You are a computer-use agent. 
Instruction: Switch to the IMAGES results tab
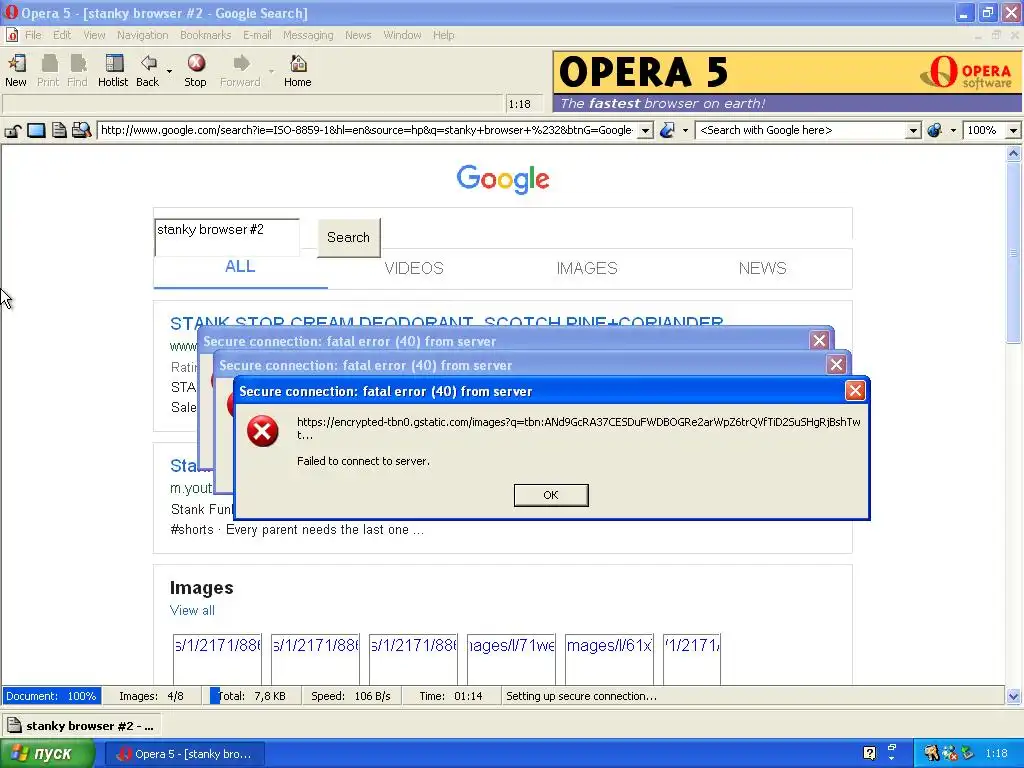point(587,268)
